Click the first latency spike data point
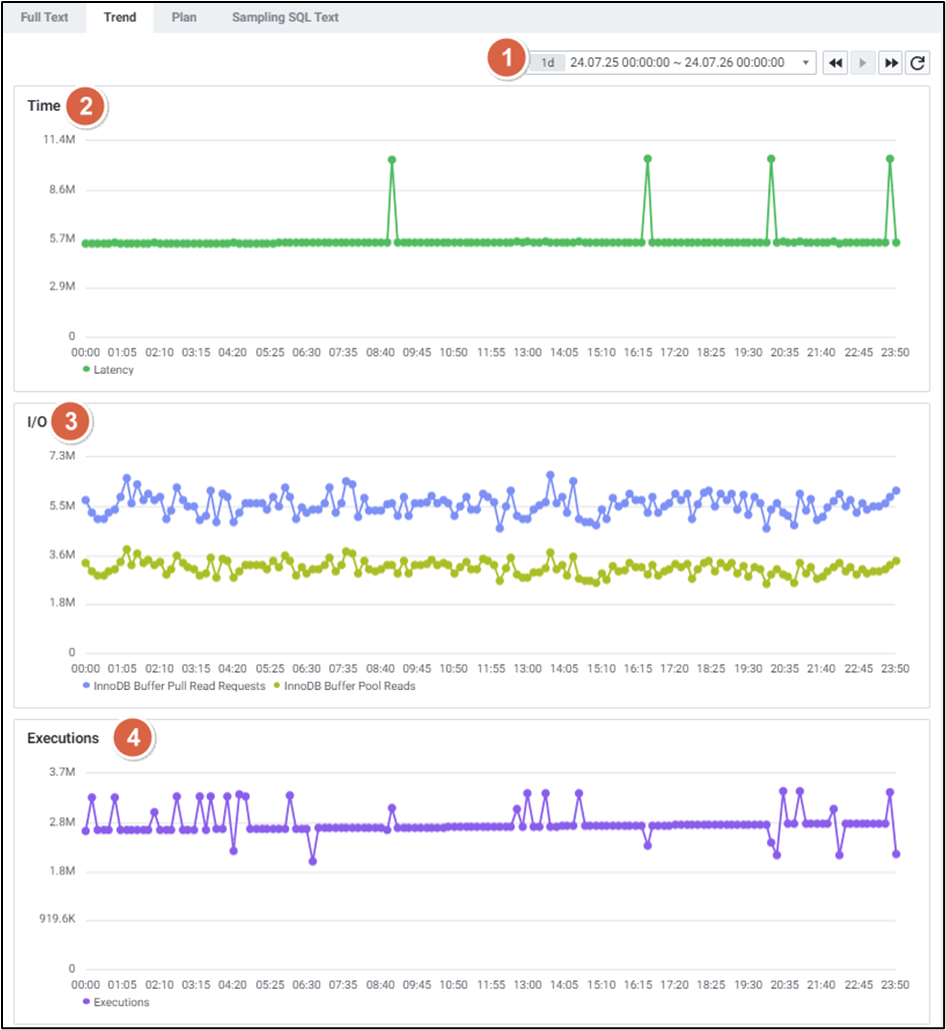946x1030 pixels. (x=392, y=160)
